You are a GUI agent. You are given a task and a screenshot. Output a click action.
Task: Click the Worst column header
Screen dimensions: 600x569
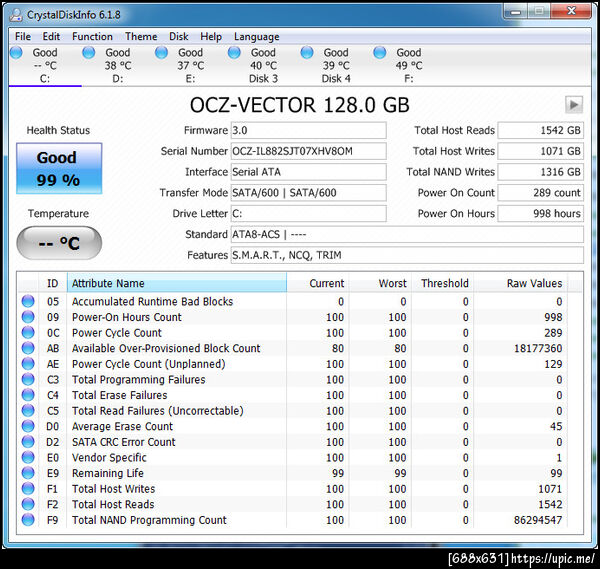tap(380, 283)
